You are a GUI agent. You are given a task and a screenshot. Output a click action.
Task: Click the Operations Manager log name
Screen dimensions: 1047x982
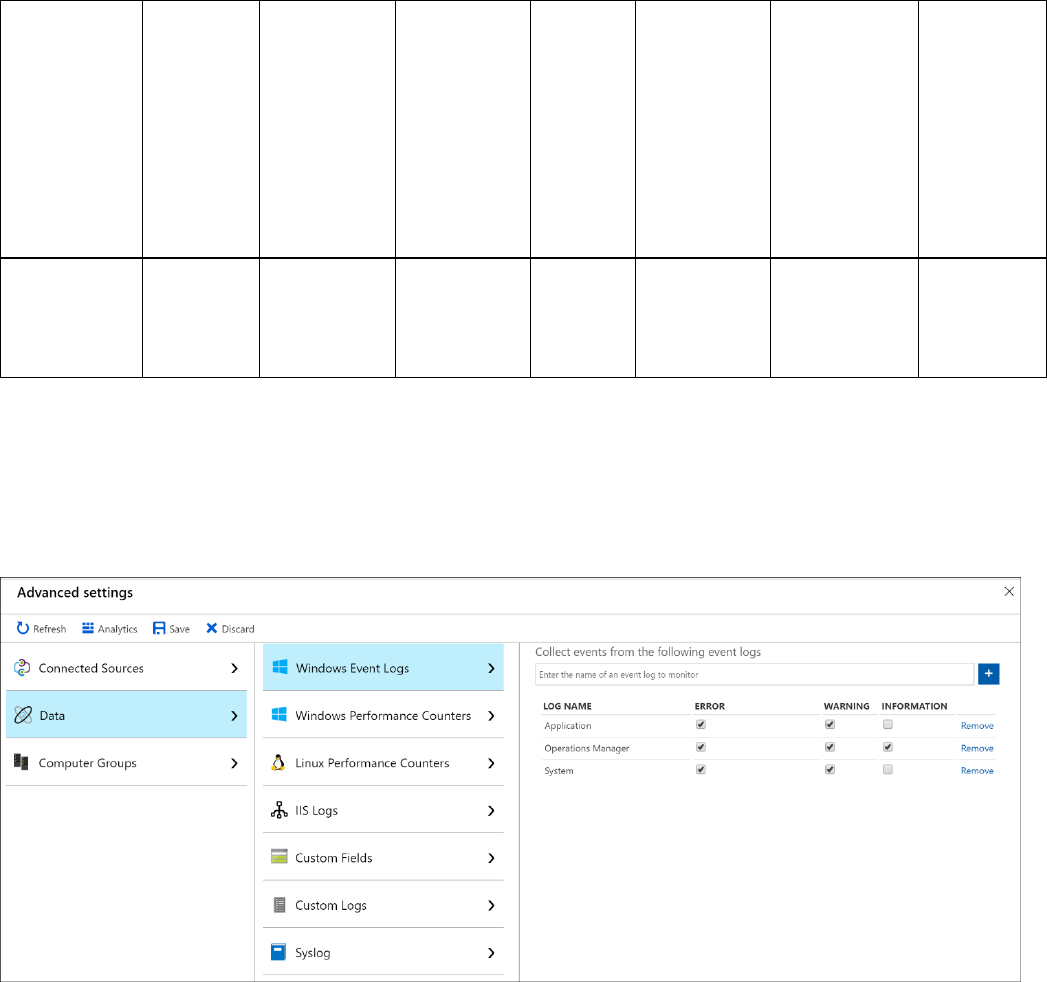[586, 748]
